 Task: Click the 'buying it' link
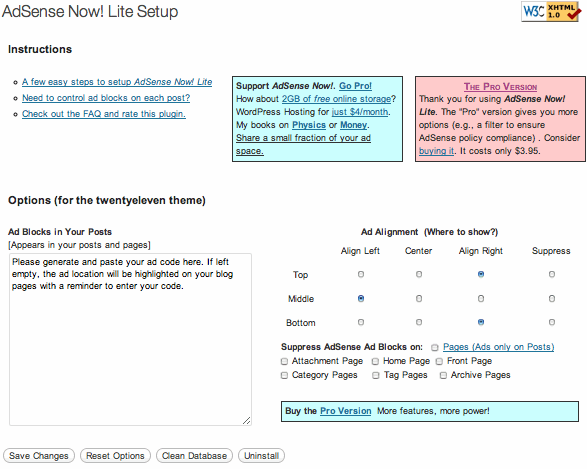(x=436, y=151)
